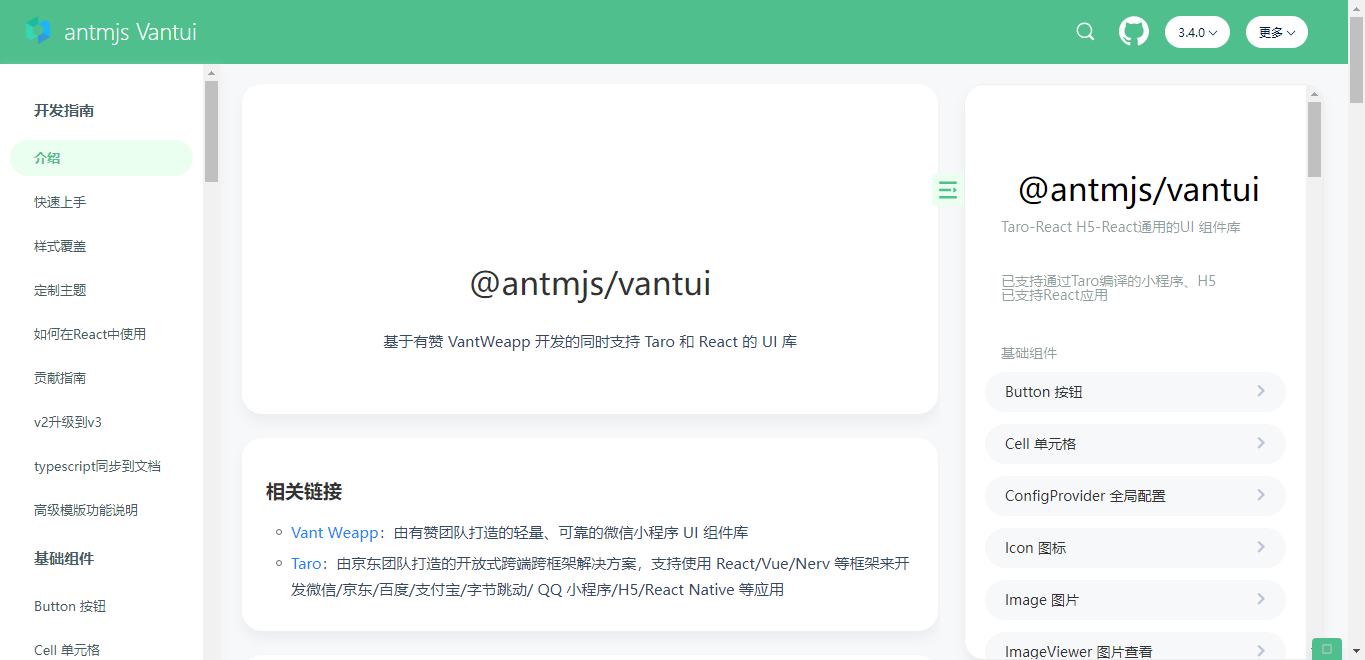Open the 更多 dropdown menu
Screen dimensions: 1365x660
click(x=1277, y=32)
